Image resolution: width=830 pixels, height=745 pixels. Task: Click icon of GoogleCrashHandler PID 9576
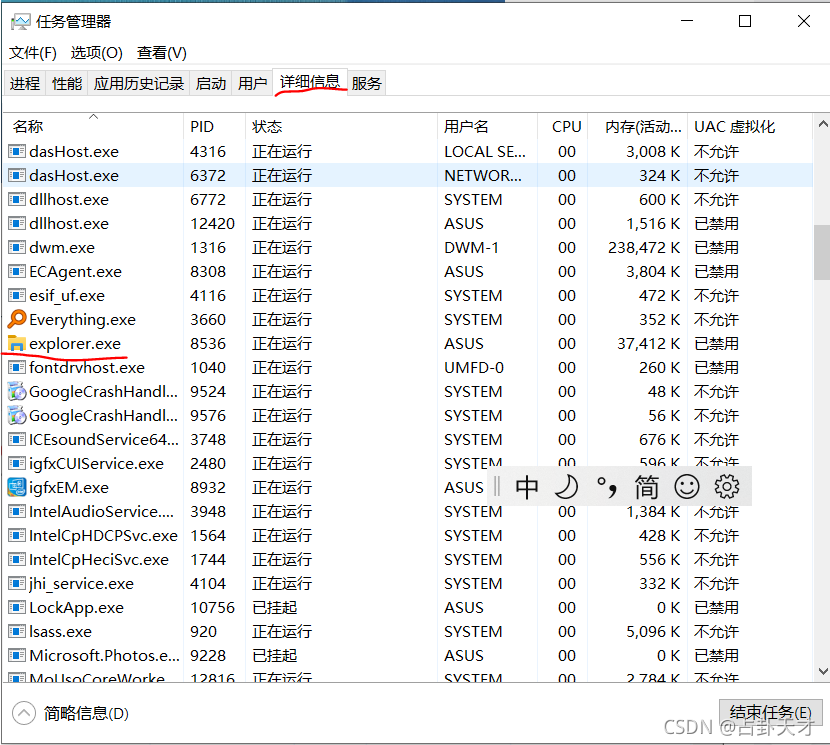pyautogui.click(x=17, y=416)
